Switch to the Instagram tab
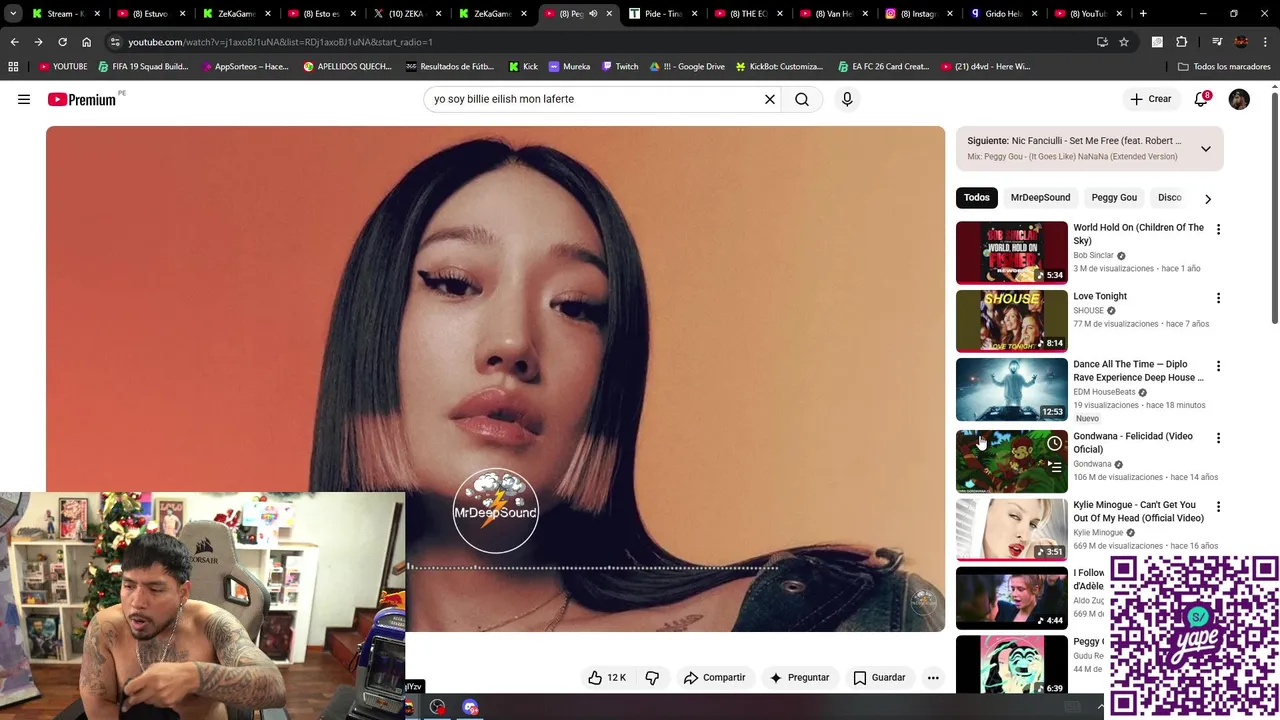The height and width of the screenshot is (720, 1280). (920, 14)
